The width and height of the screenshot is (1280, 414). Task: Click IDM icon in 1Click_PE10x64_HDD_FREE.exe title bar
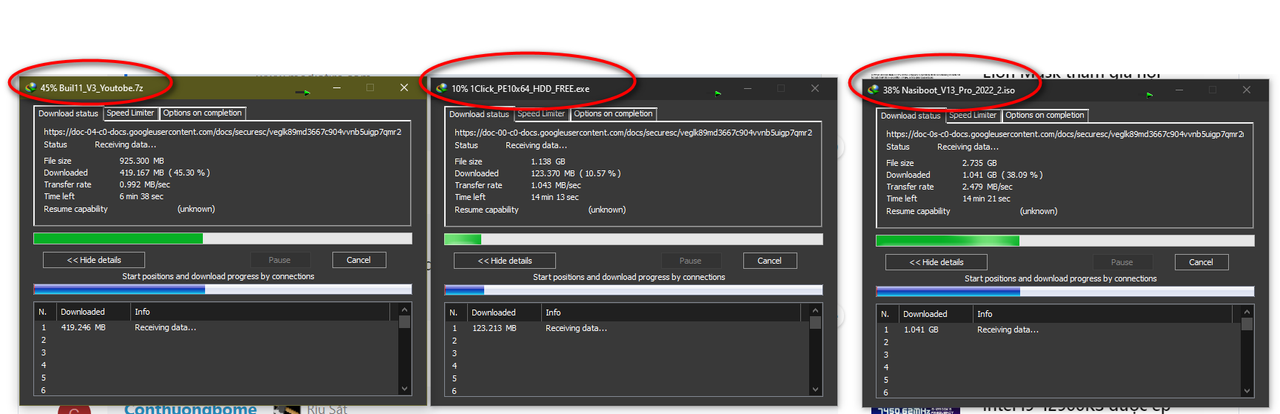(x=441, y=89)
